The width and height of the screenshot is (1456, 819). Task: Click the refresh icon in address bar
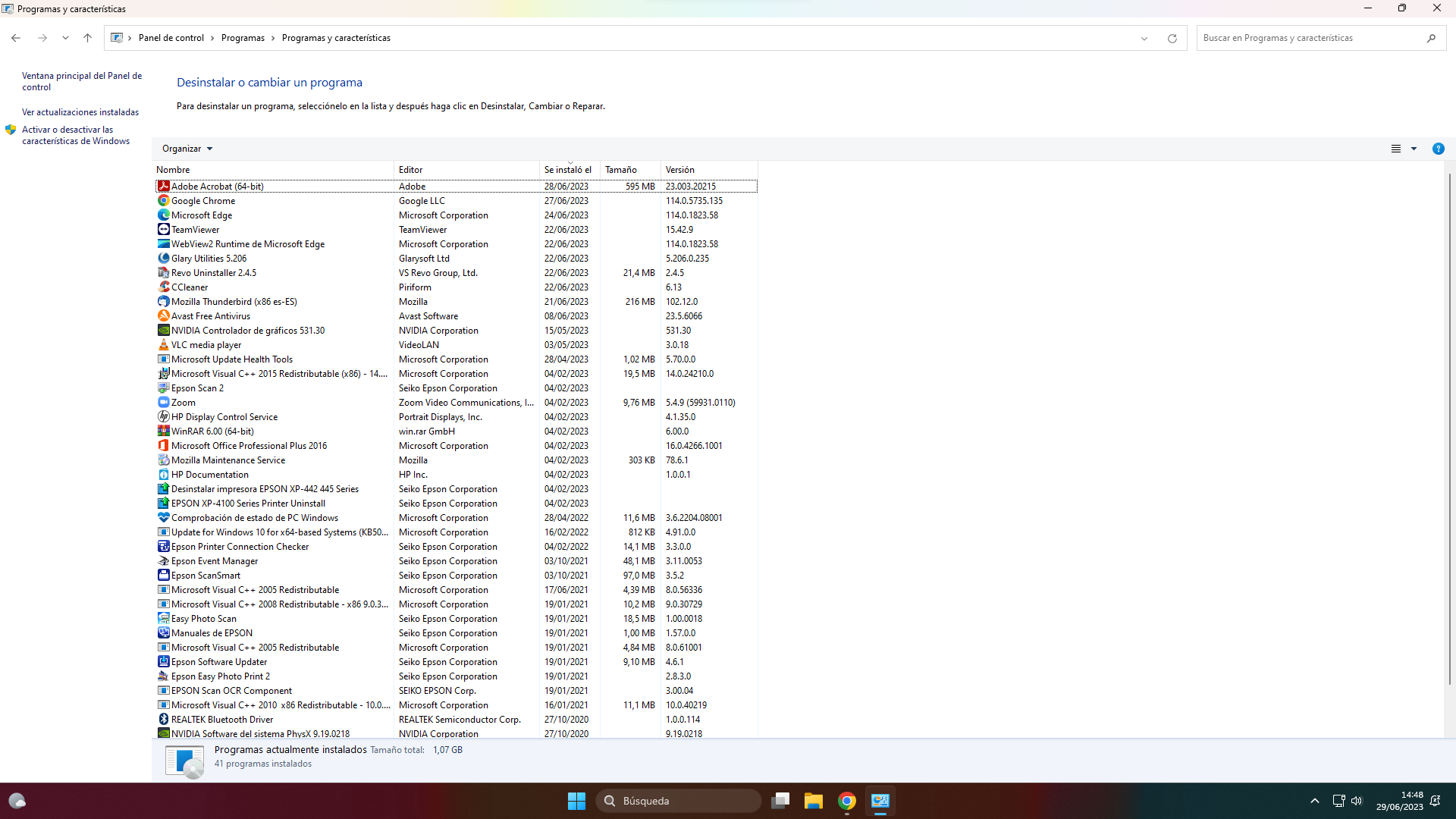click(x=1172, y=38)
